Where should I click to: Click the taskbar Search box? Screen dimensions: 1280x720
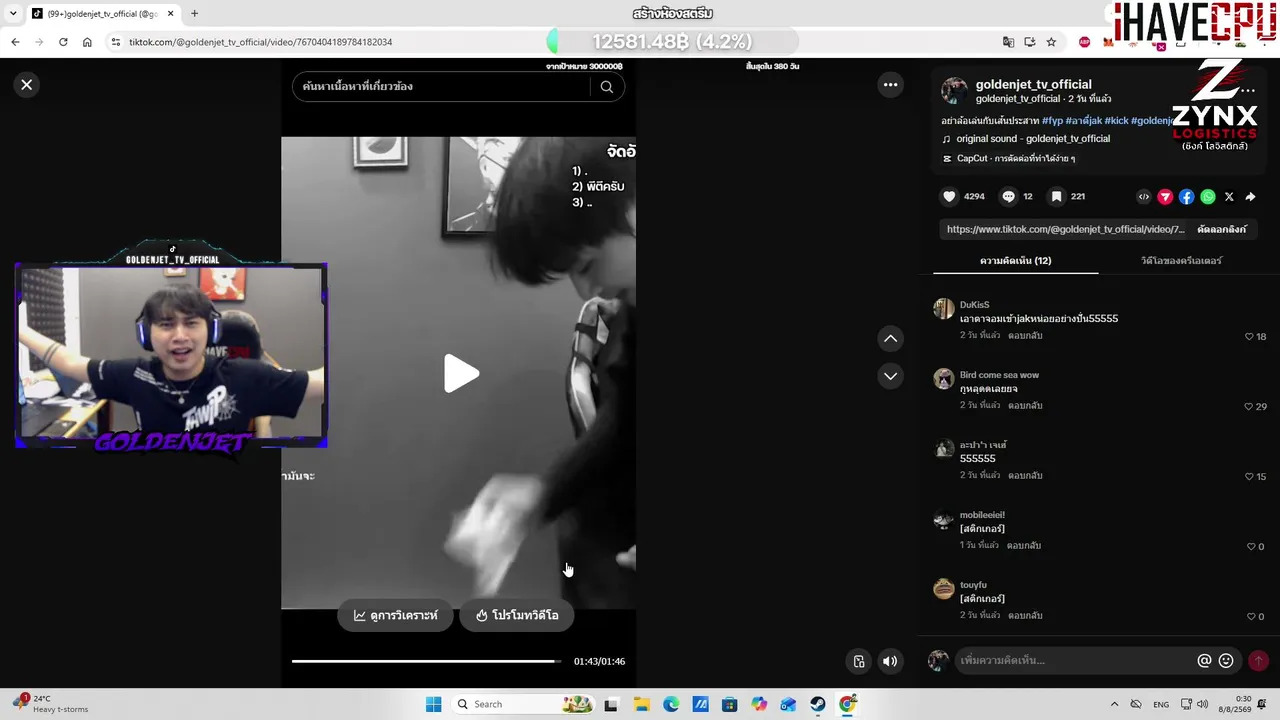(x=523, y=704)
